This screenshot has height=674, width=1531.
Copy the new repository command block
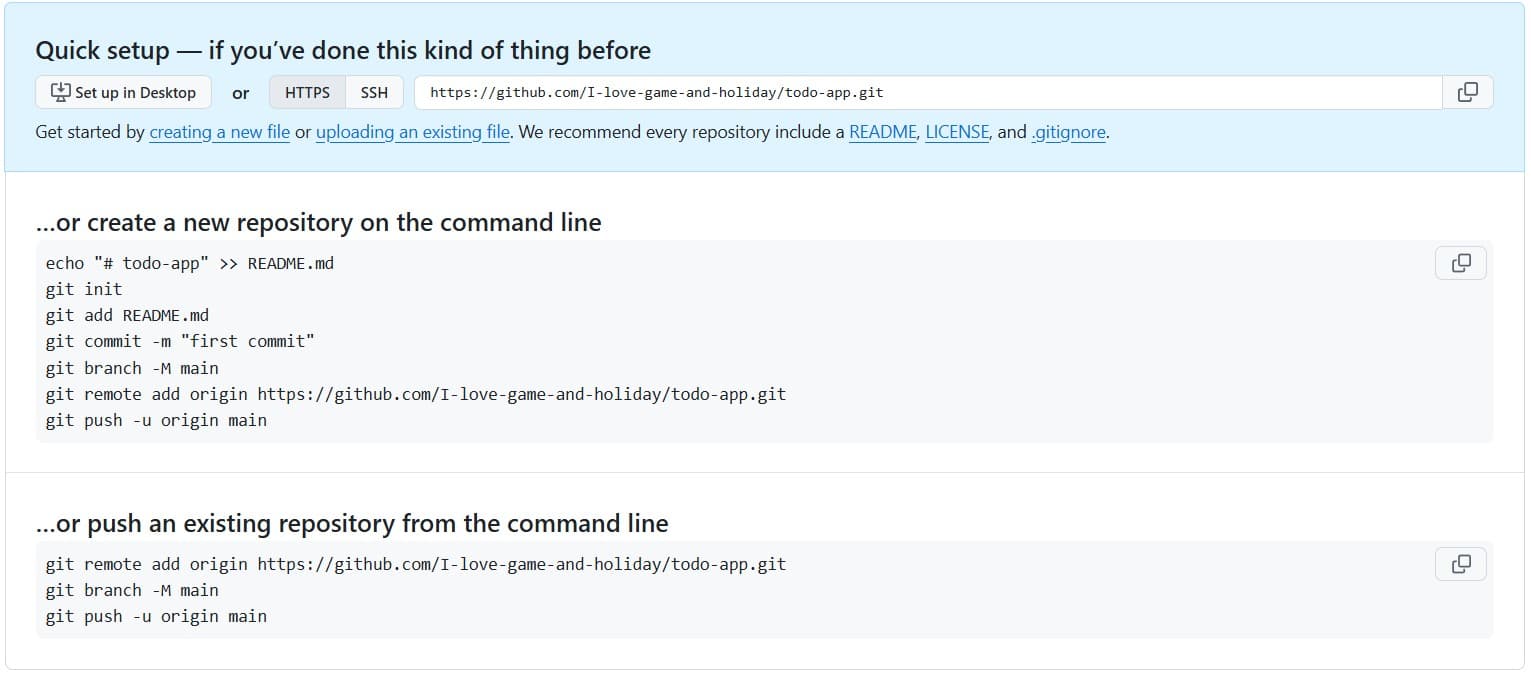pyautogui.click(x=1460, y=263)
